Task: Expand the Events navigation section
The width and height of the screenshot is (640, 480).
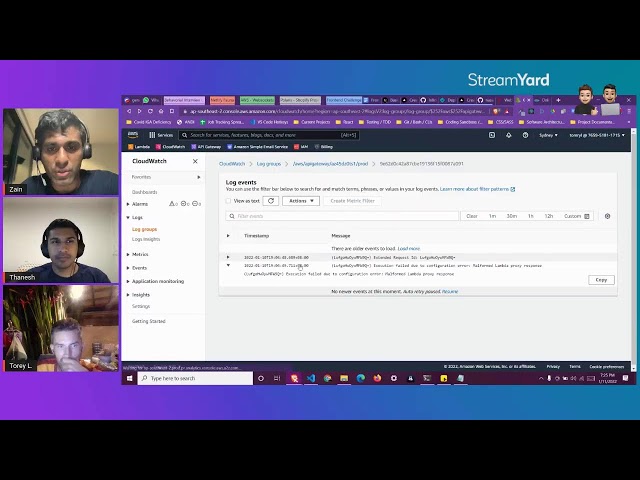Action: 128,268
